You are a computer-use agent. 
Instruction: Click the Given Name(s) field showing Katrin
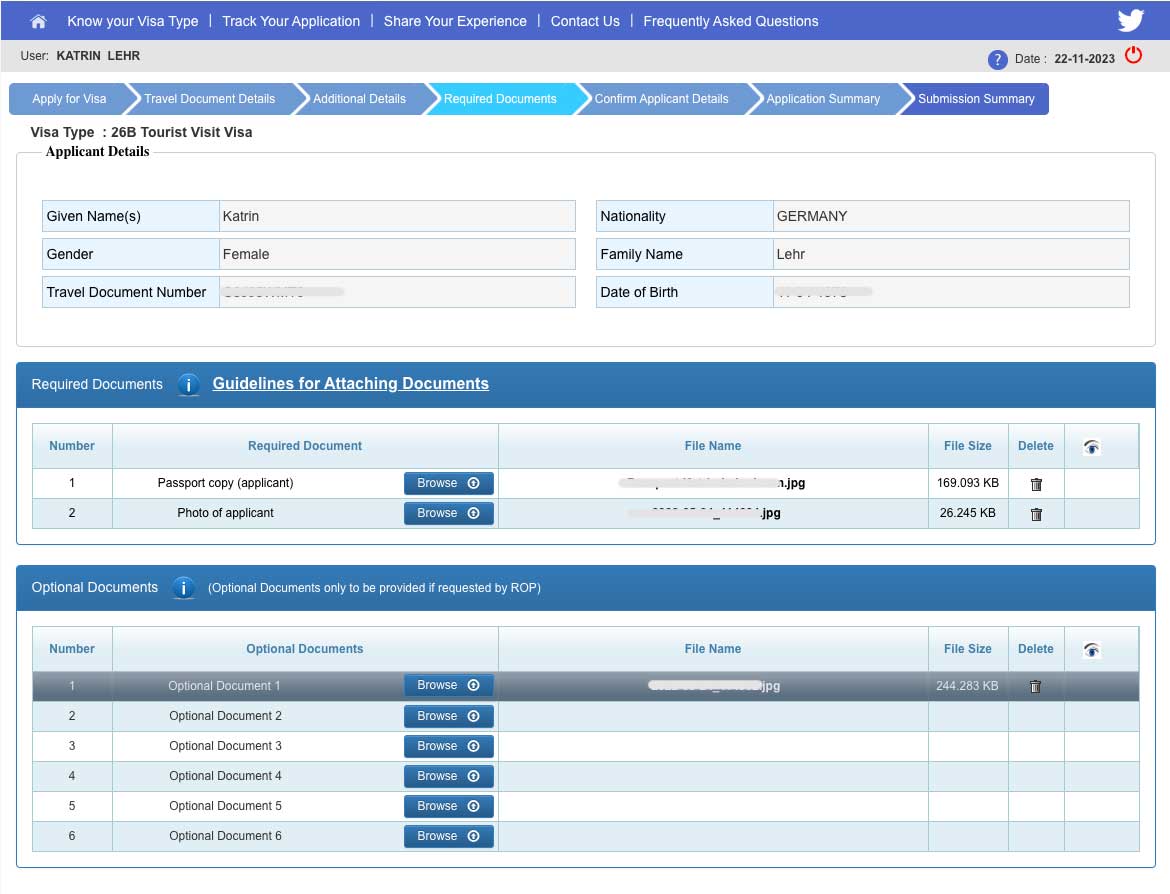tap(397, 216)
